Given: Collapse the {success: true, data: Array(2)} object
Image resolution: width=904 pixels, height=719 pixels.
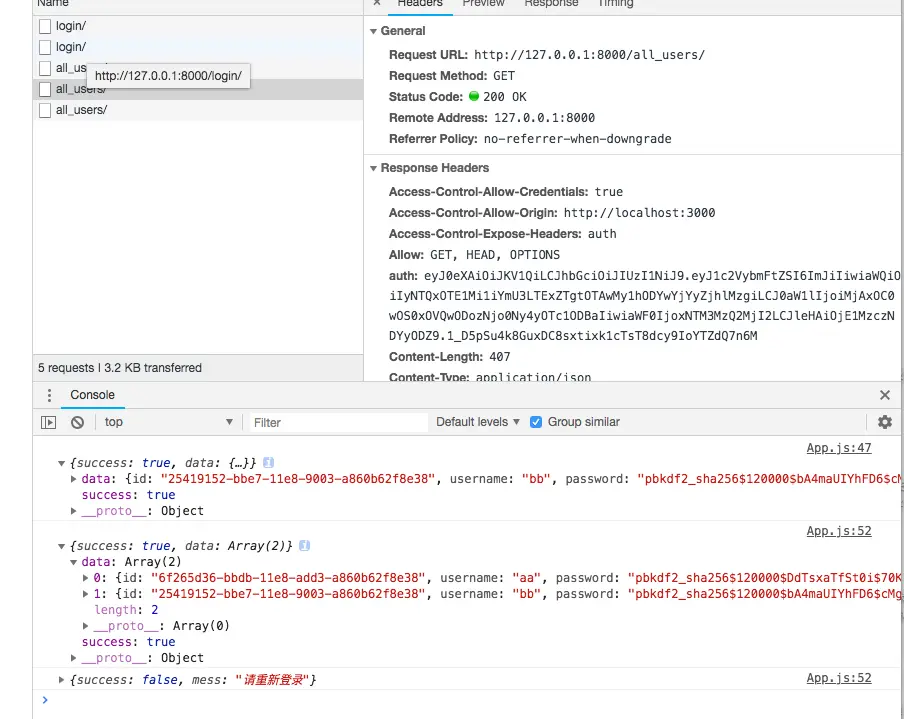Looking at the screenshot, I should click(x=61, y=546).
